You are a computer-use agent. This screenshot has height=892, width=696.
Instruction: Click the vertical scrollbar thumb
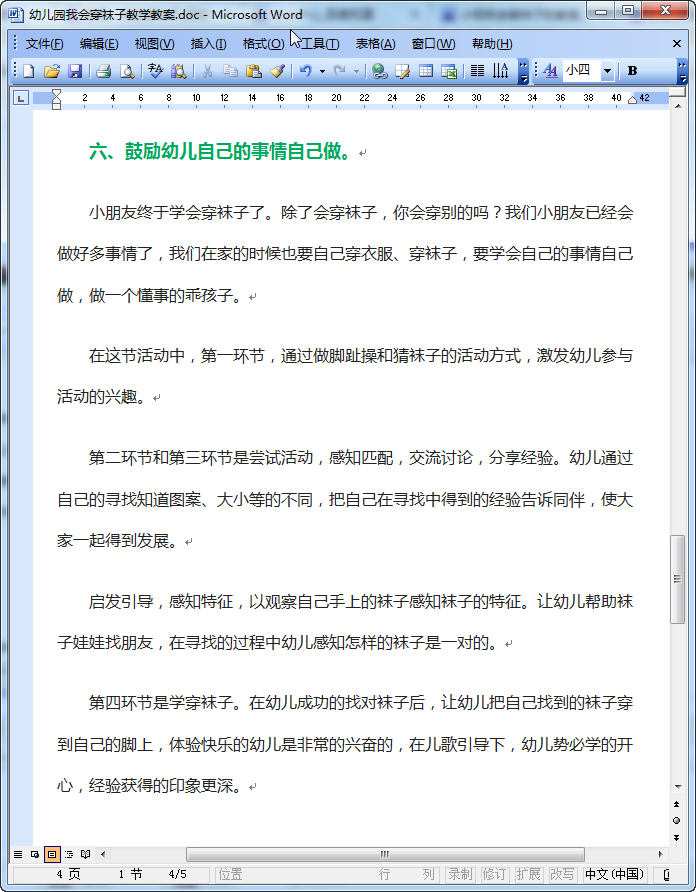coord(677,579)
